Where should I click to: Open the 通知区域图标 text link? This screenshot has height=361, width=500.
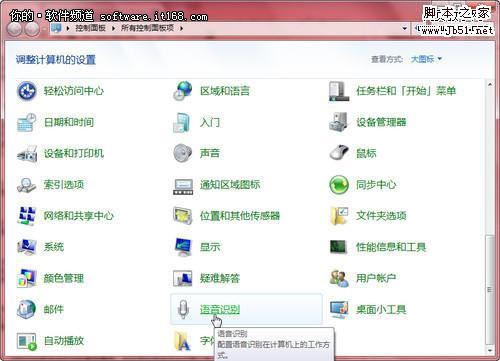[x=230, y=185]
